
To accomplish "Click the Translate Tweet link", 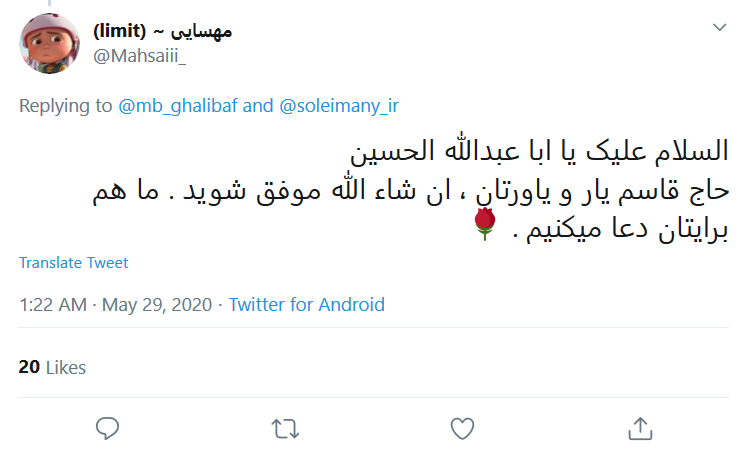I will coord(74,263).
